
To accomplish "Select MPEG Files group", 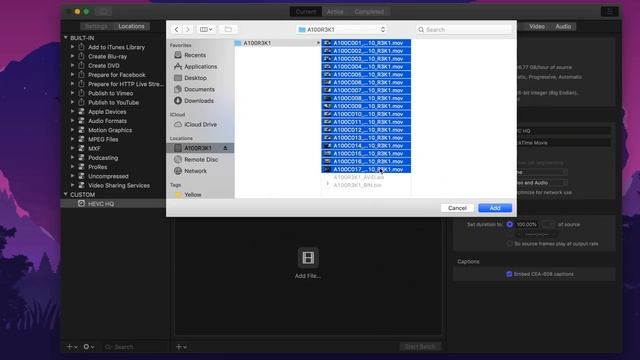I will (x=103, y=139).
